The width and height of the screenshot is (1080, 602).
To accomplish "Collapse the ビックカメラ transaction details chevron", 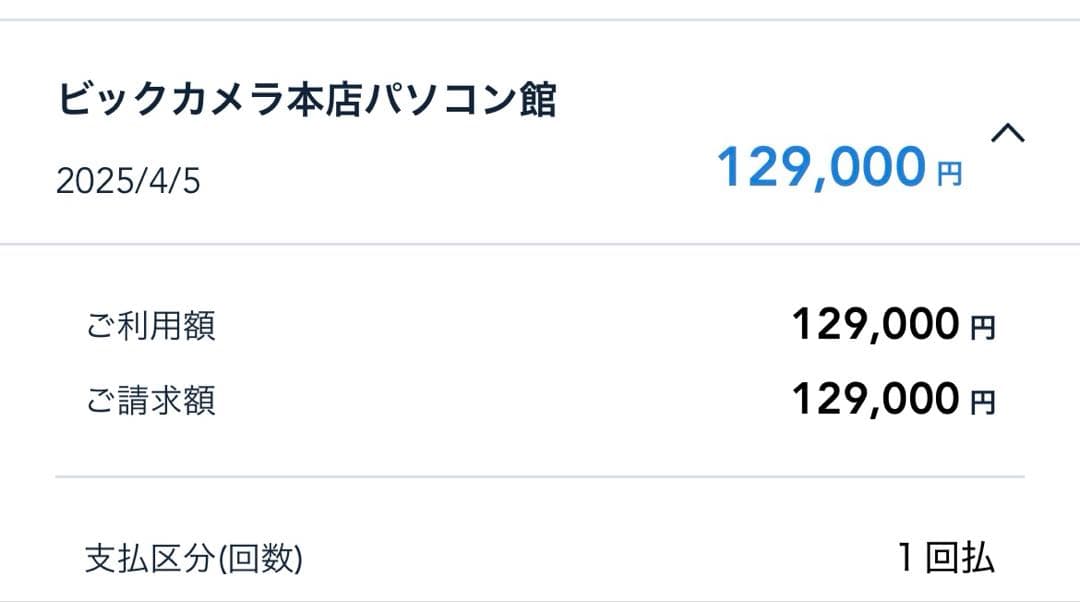I will [x=1007, y=134].
